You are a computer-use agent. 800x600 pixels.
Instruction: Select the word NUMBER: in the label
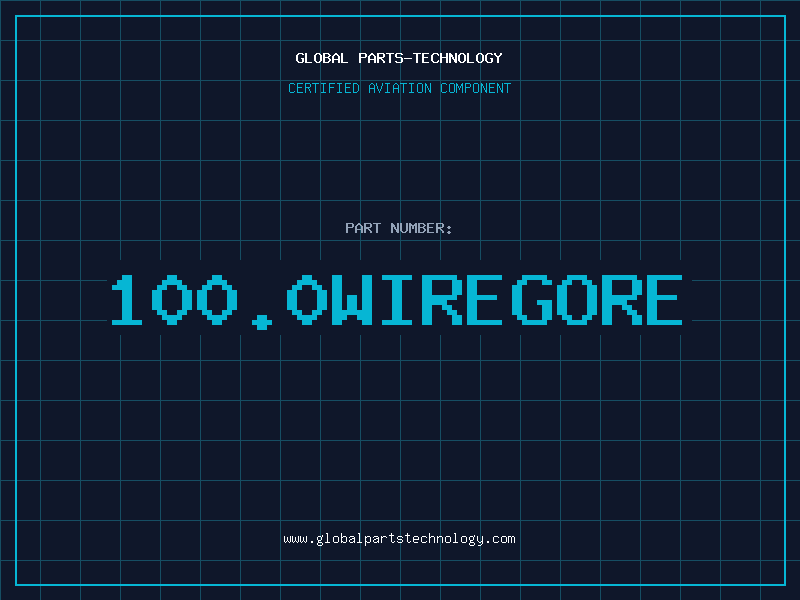pyautogui.click(x=422, y=228)
